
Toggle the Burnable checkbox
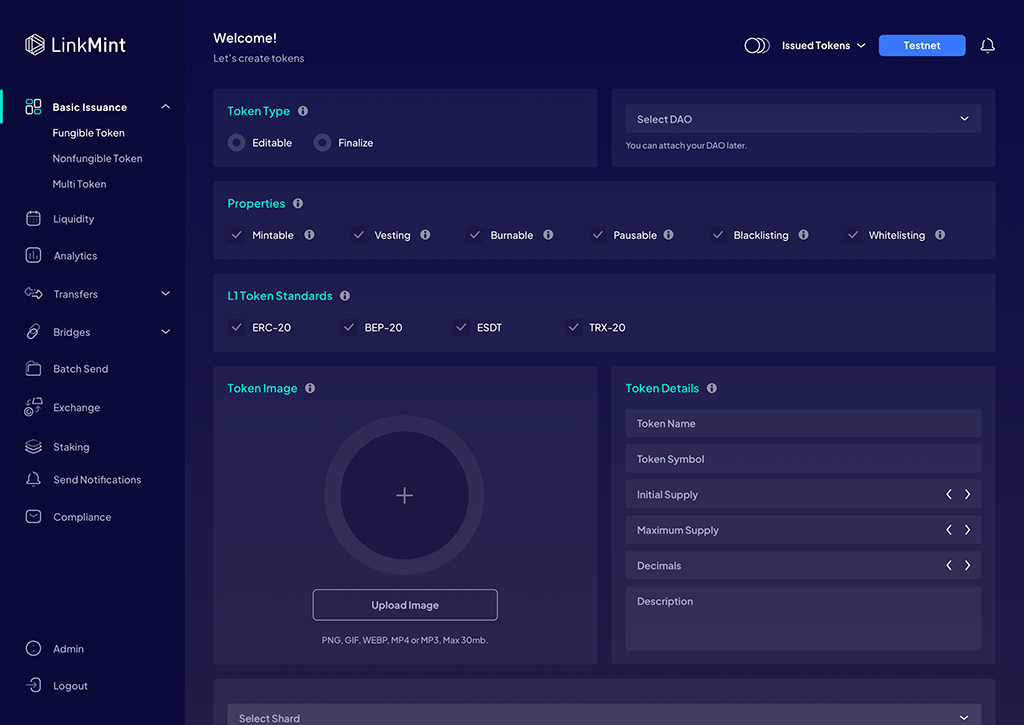pyautogui.click(x=475, y=234)
